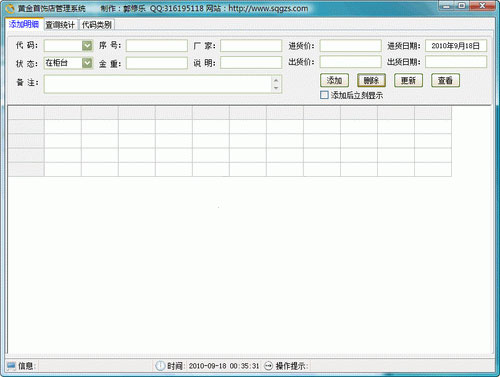500x377 pixels.
Task: Click the 更新 button
Action: point(408,80)
